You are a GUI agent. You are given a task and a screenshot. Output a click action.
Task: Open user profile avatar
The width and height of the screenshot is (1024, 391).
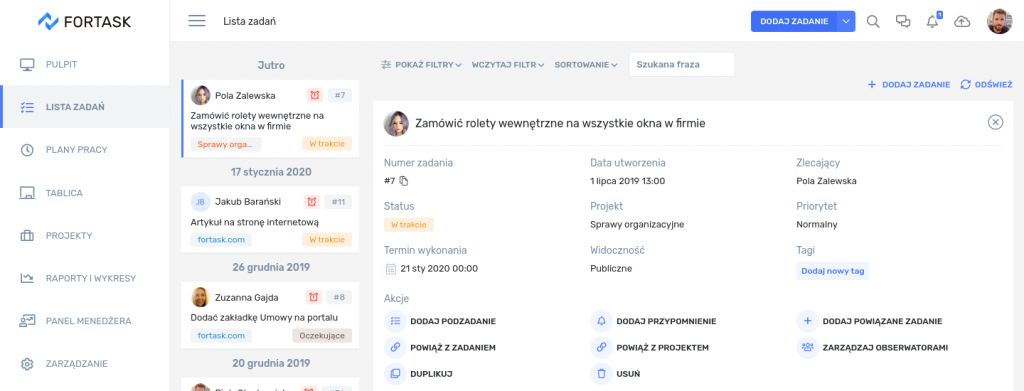pos(999,21)
